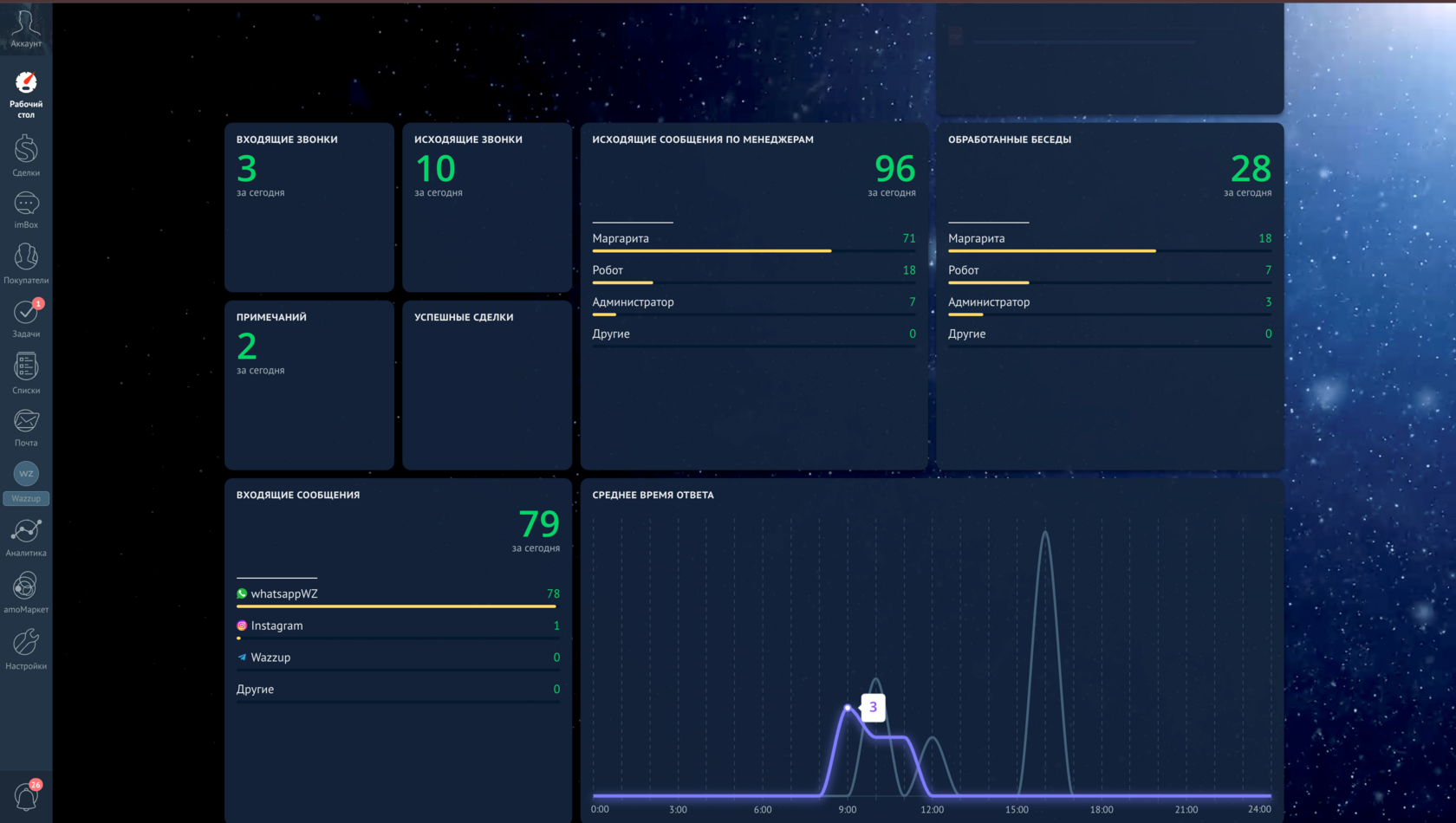Open the Успешные сделки widget title
The width and height of the screenshot is (1456, 823).
[464, 317]
